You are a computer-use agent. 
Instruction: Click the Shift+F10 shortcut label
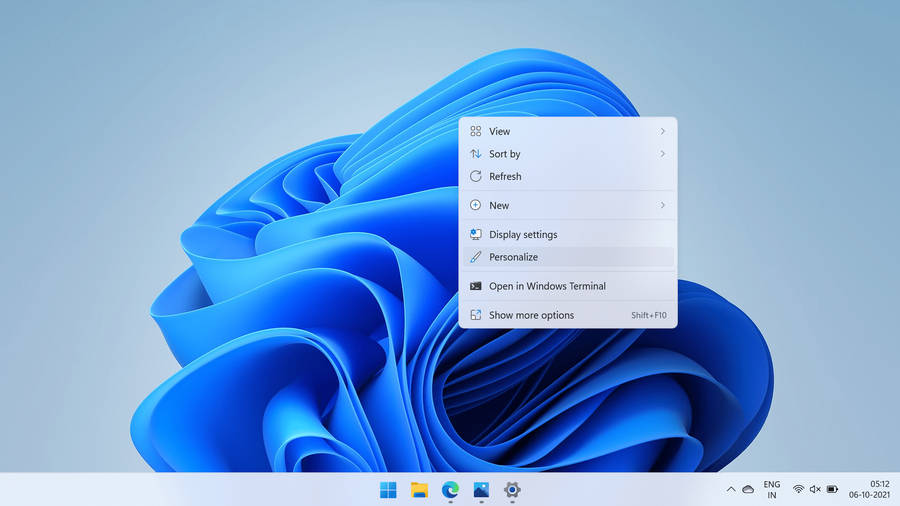tap(649, 315)
